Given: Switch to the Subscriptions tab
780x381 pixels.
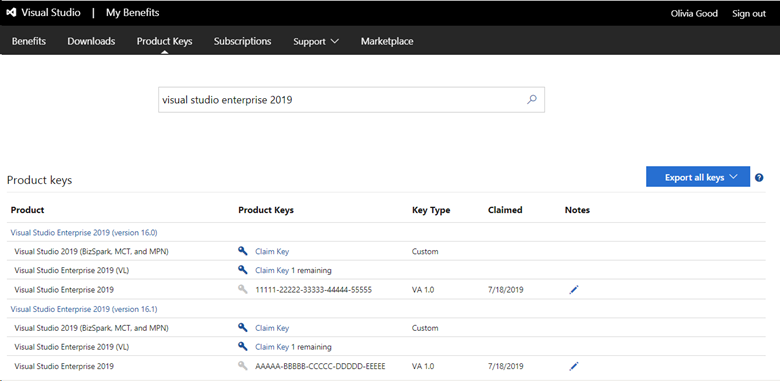Looking at the screenshot, I should click(242, 41).
